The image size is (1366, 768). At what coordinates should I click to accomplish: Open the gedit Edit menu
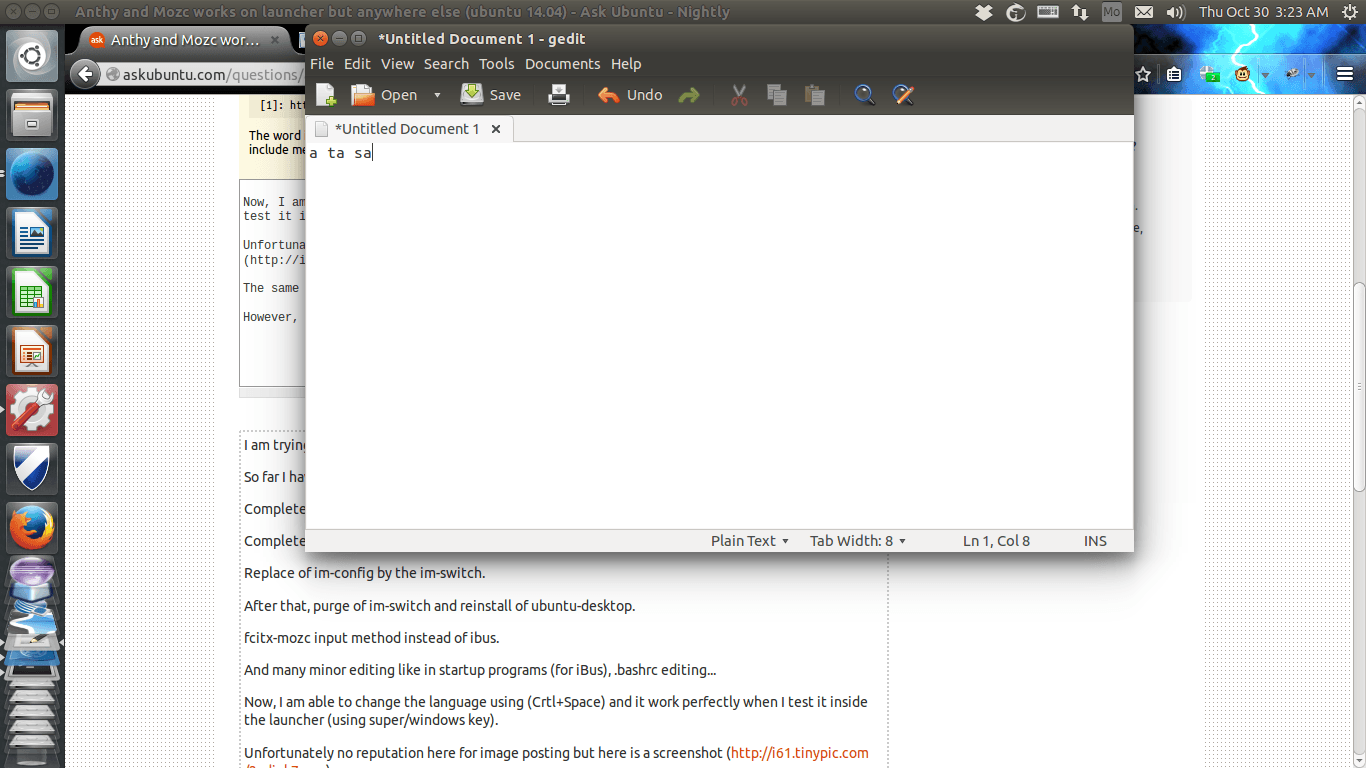pyautogui.click(x=357, y=63)
